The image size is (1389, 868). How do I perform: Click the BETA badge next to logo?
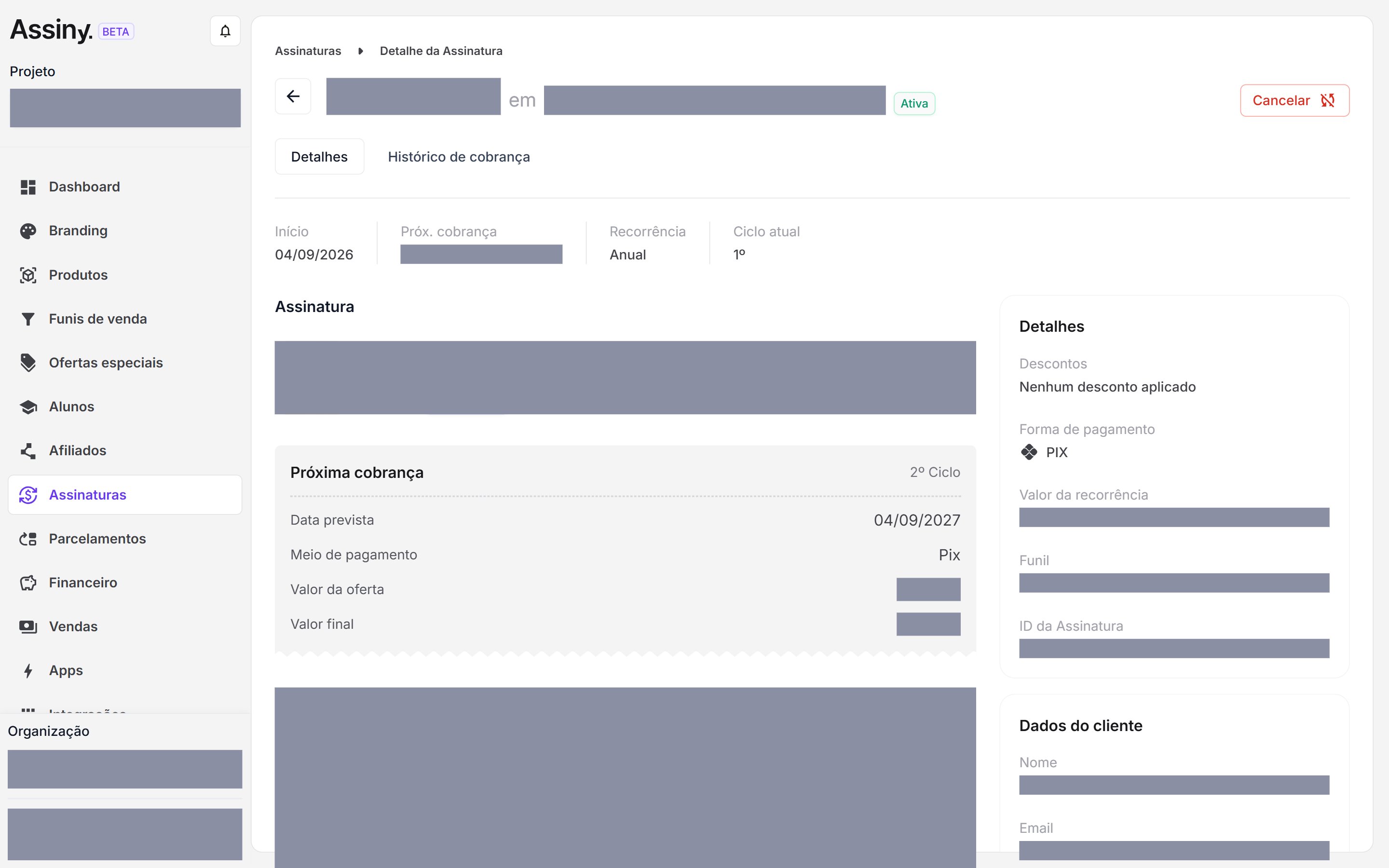(116, 31)
